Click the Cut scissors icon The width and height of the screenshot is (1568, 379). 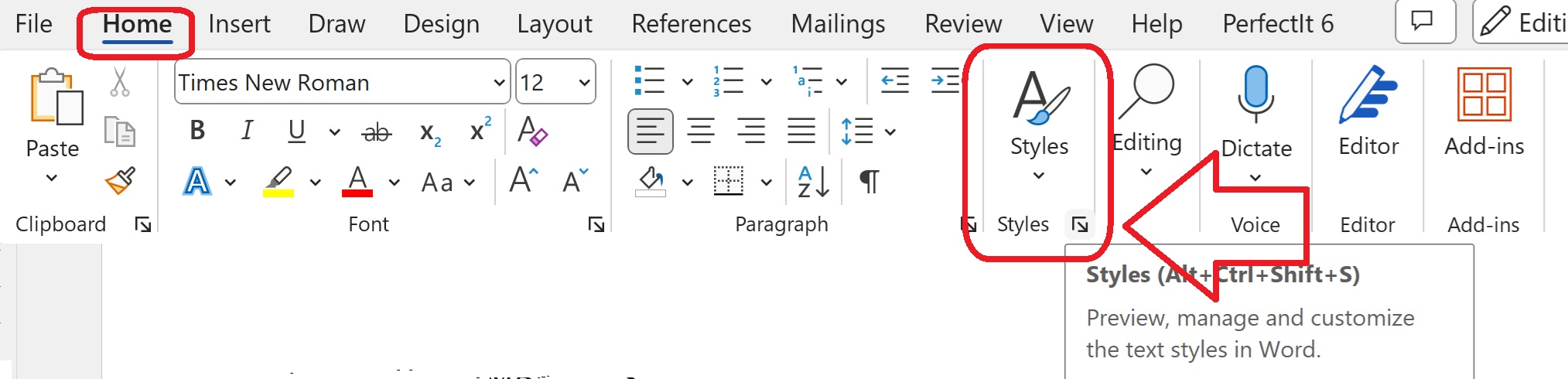point(119,81)
